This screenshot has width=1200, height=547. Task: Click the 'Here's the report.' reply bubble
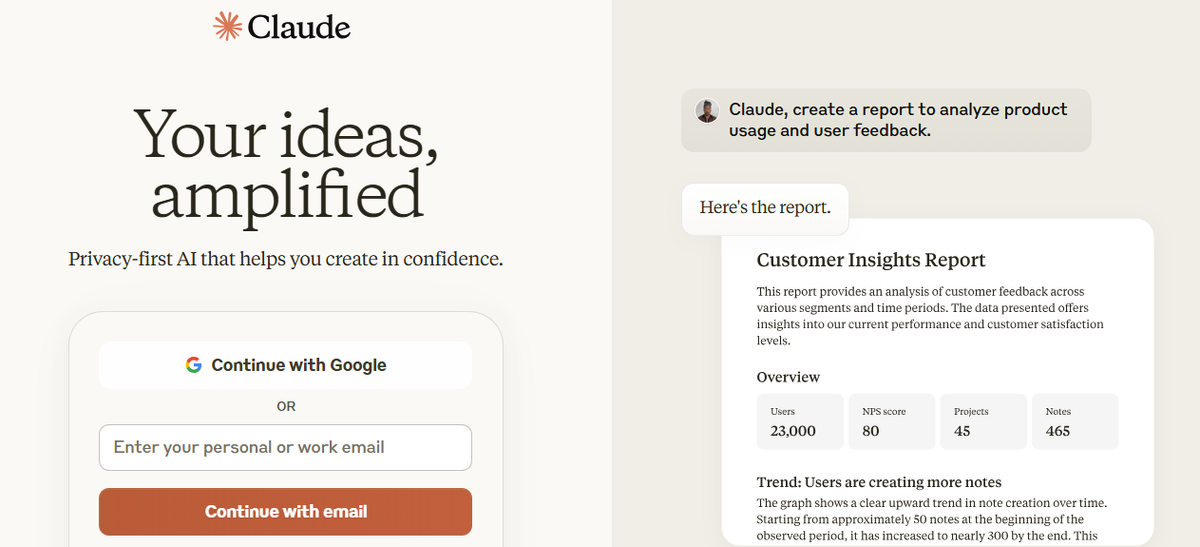click(x=765, y=208)
